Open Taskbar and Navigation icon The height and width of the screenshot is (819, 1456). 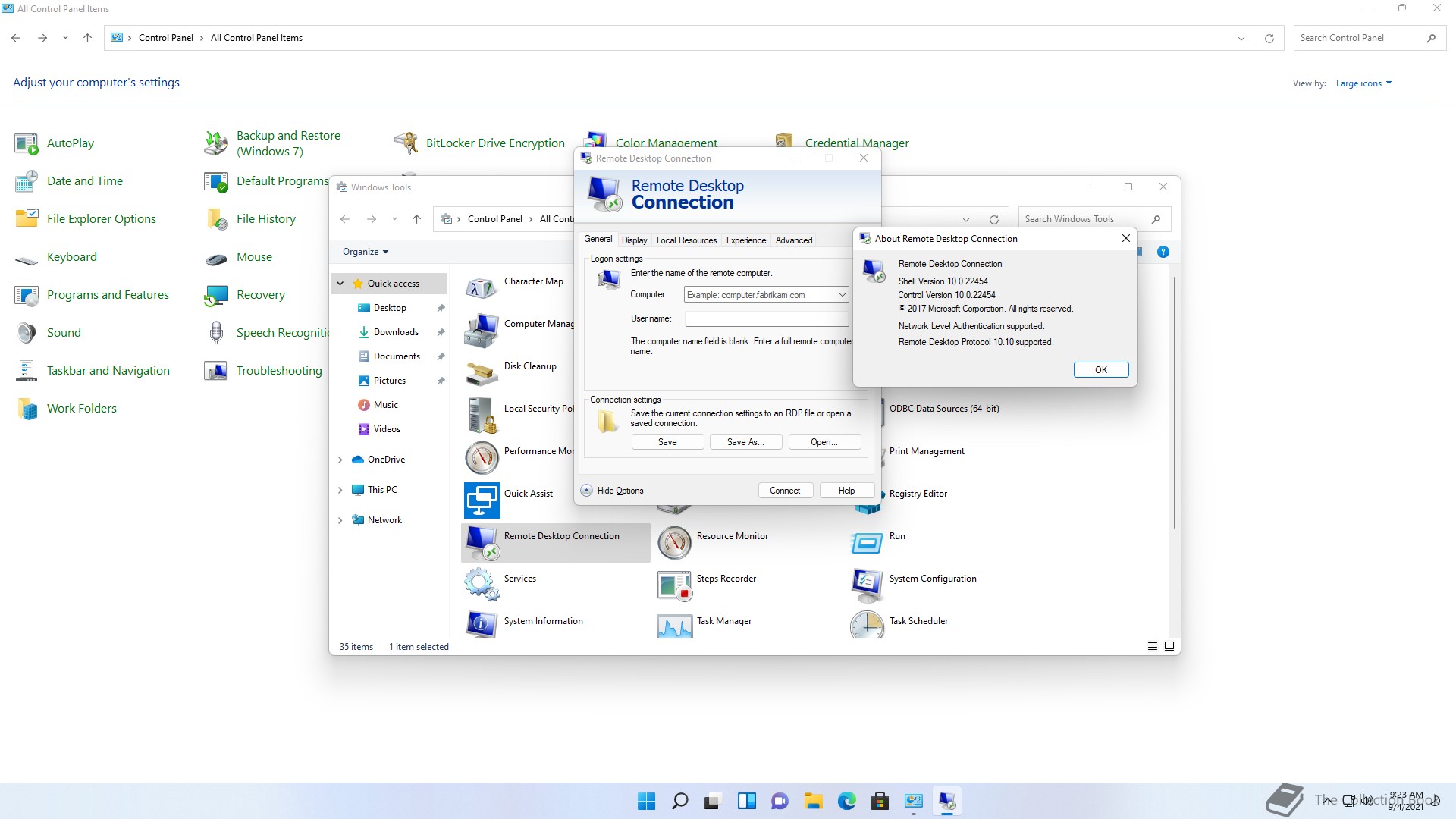(x=27, y=371)
